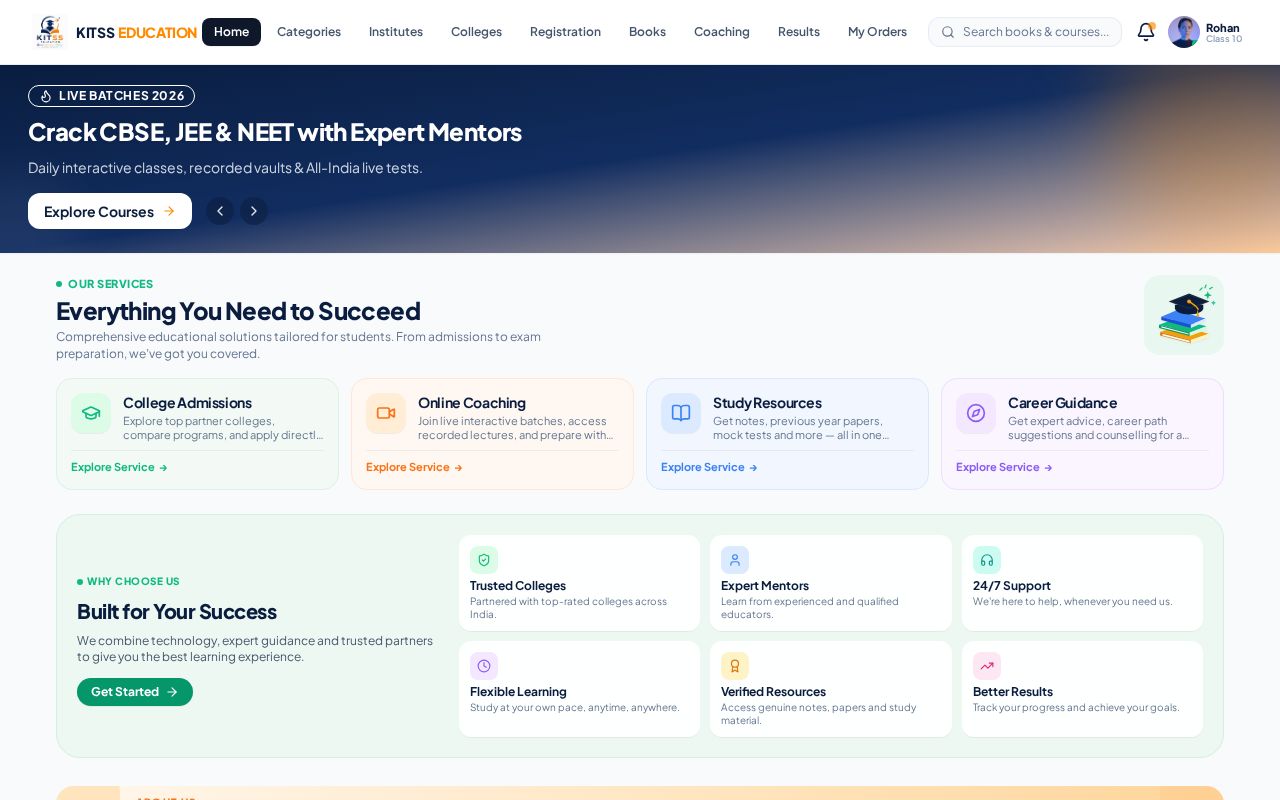This screenshot has height=800, width=1280.
Task: Click the Expert Mentors person icon
Action: point(735,560)
